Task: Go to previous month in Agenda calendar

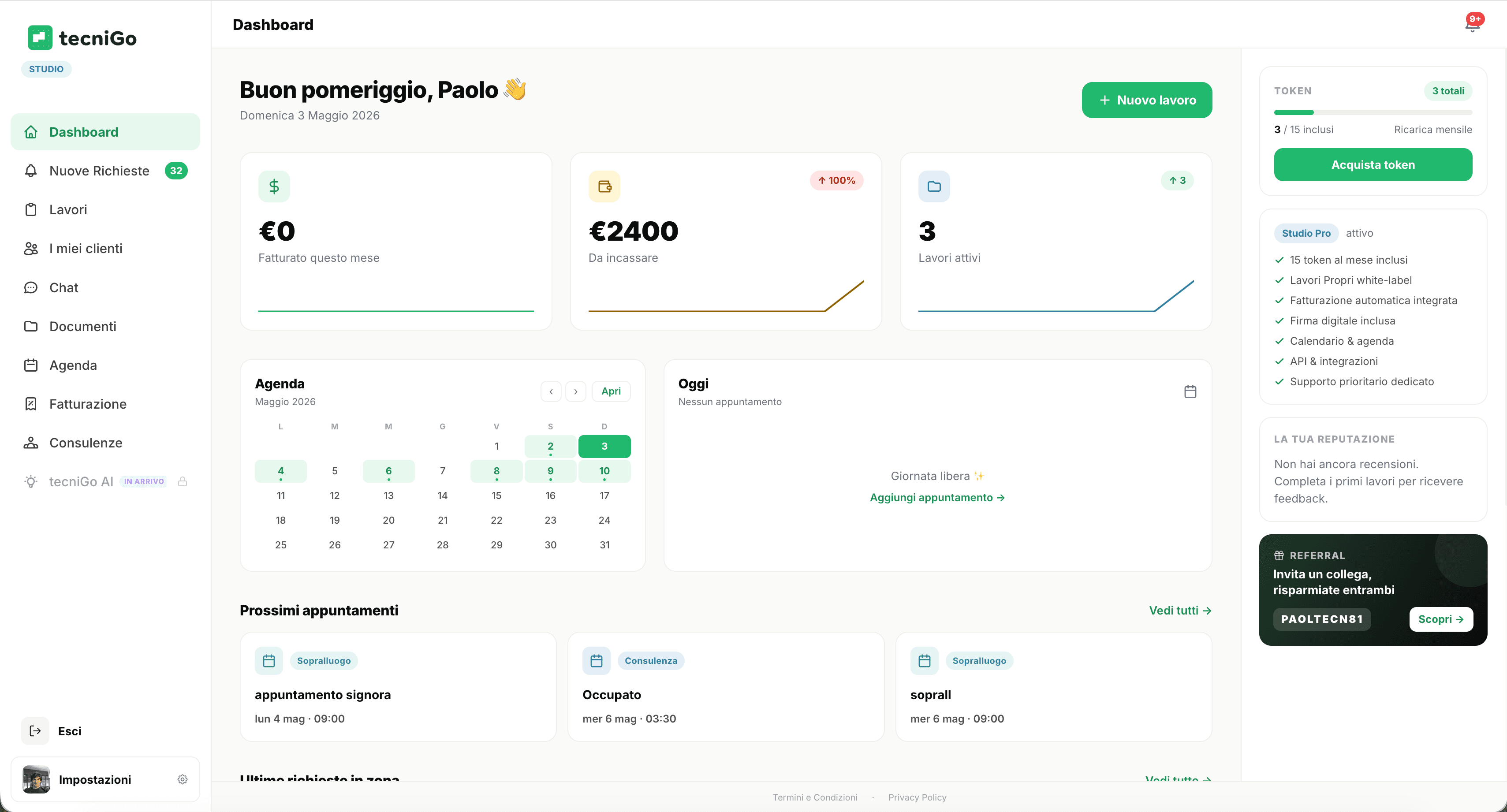Action: pos(551,391)
